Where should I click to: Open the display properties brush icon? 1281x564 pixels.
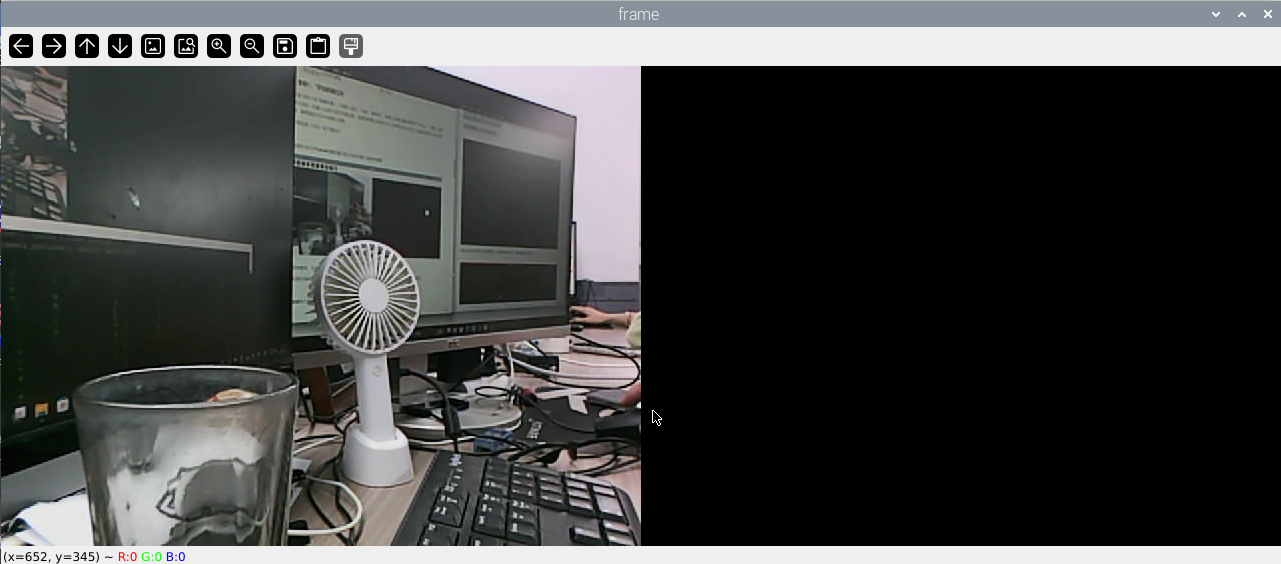tap(351, 46)
